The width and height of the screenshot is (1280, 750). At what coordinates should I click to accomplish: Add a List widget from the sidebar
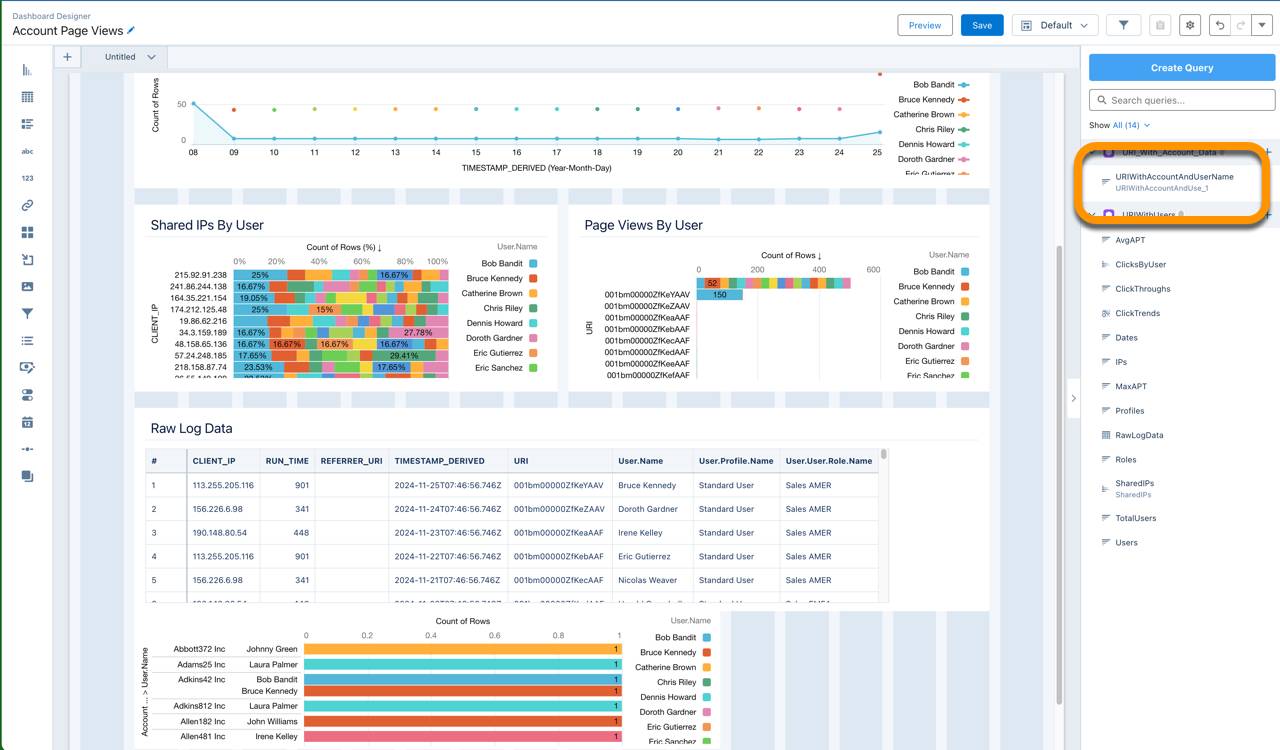pos(27,341)
